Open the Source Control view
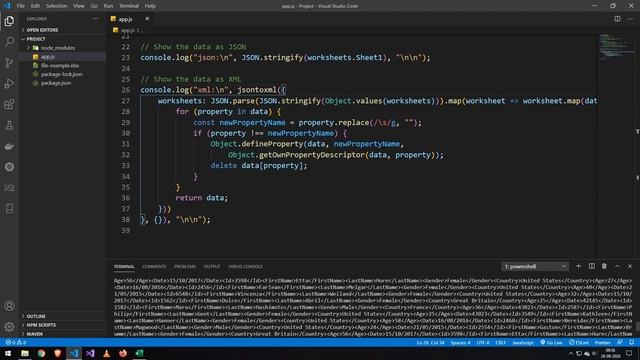The image size is (640, 360). (x=9, y=62)
